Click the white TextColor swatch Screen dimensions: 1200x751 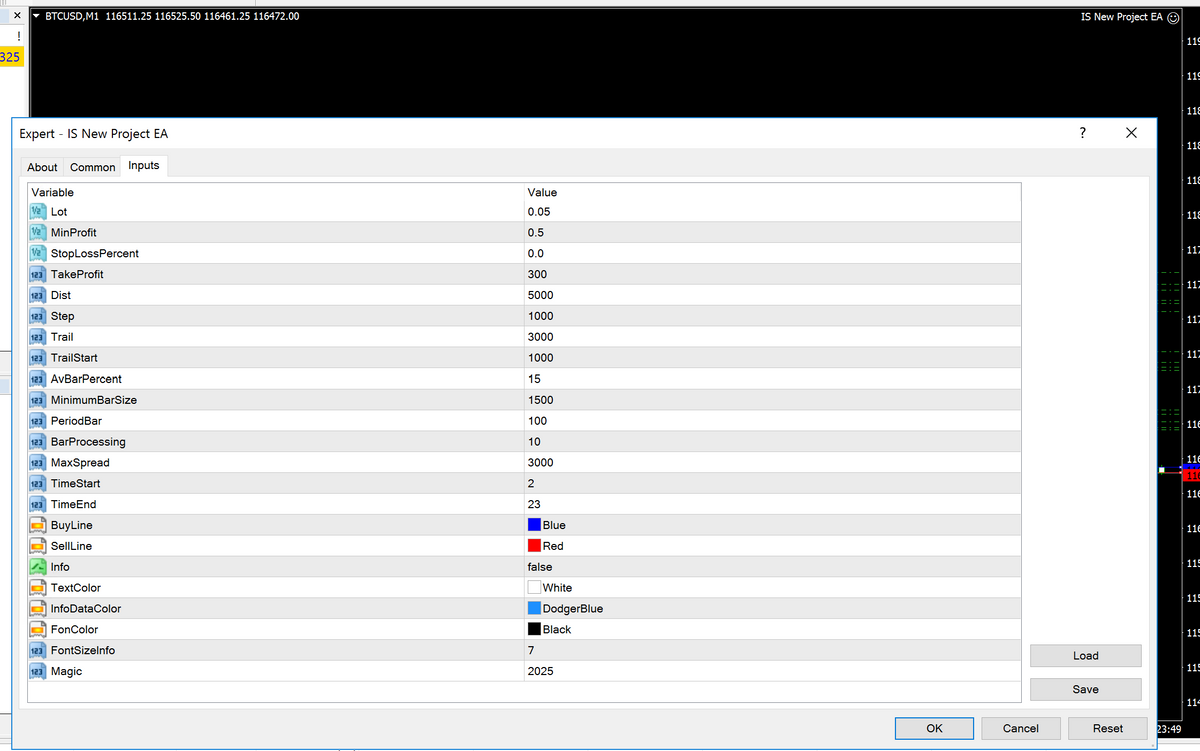(534, 588)
